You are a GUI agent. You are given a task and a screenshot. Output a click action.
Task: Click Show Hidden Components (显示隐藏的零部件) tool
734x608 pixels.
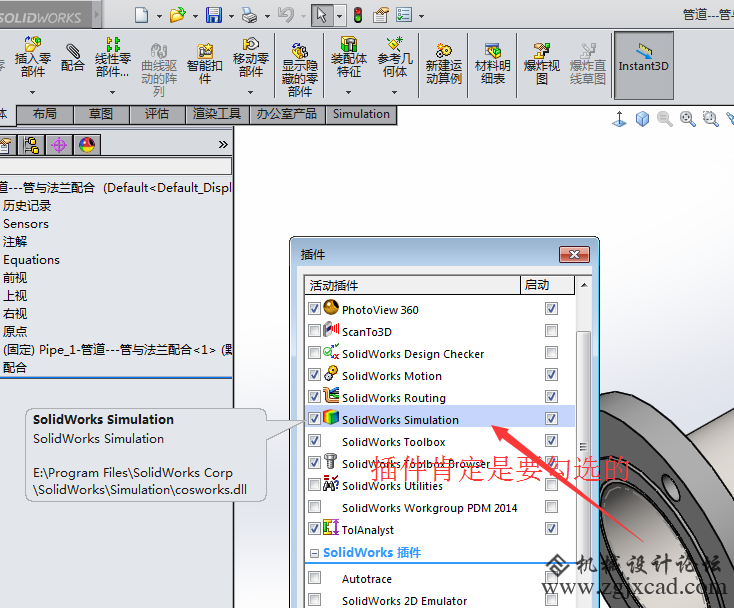(300, 70)
